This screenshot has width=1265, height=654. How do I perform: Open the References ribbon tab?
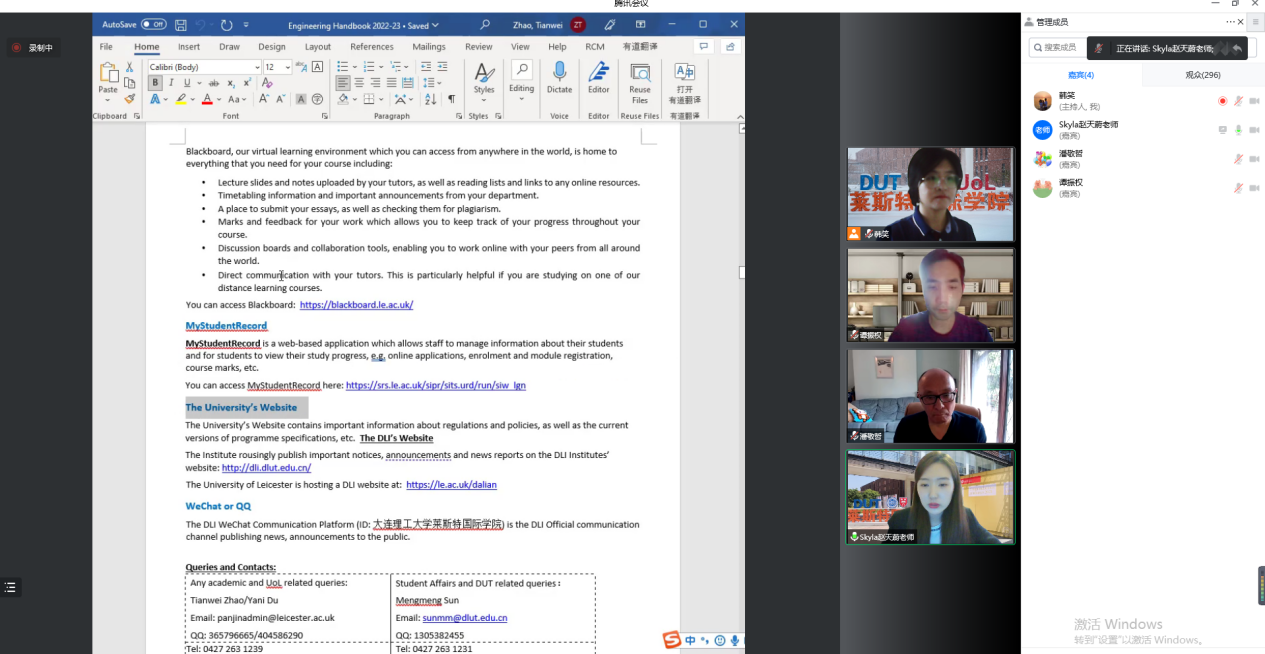point(371,47)
